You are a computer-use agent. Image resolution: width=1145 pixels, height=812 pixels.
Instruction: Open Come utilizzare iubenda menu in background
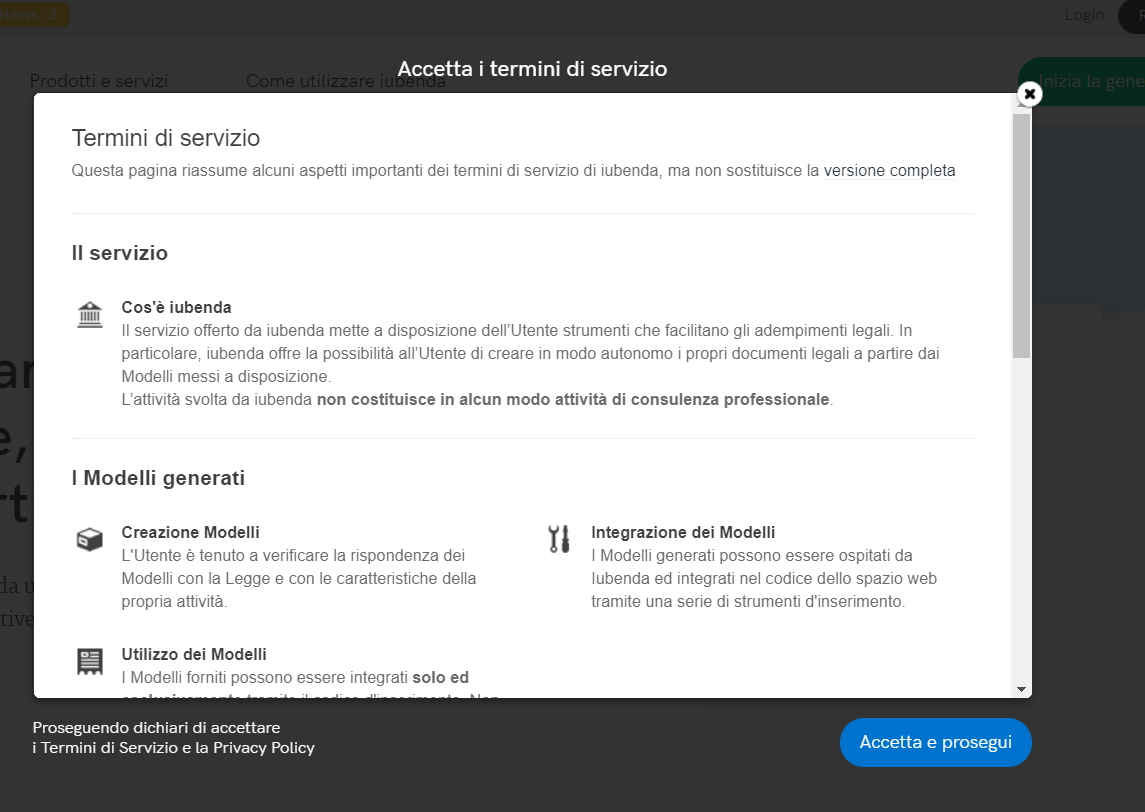(345, 81)
